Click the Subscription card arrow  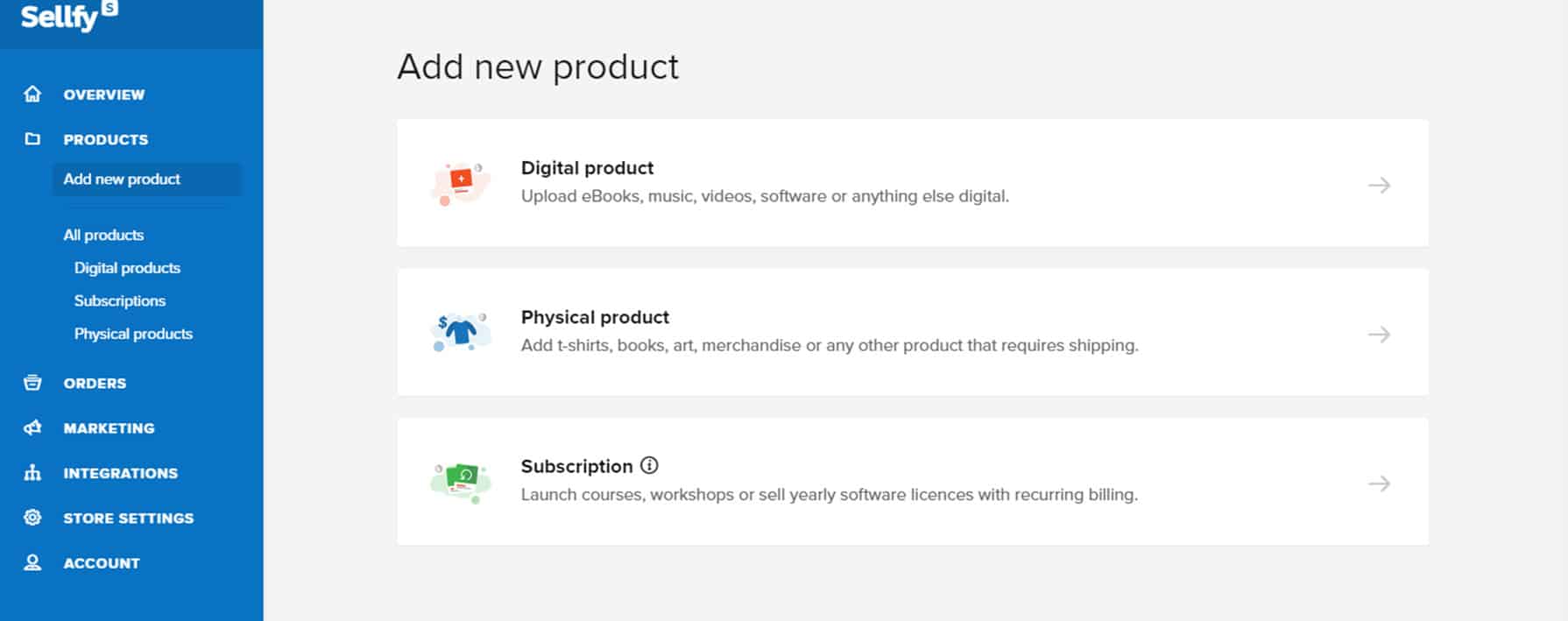[1380, 483]
